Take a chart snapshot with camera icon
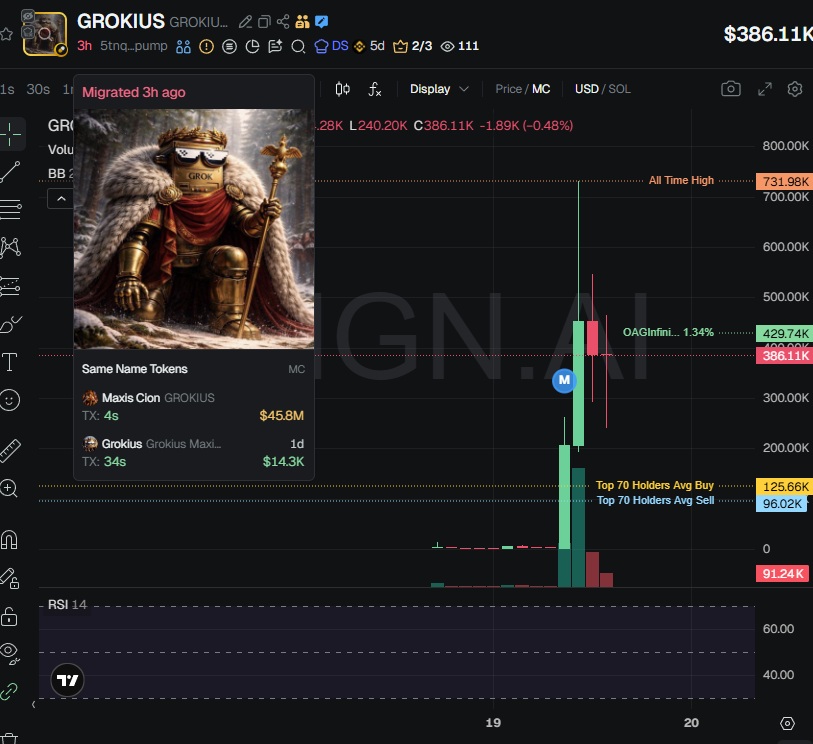This screenshot has width=813, height=744. (x=731, y=89)
